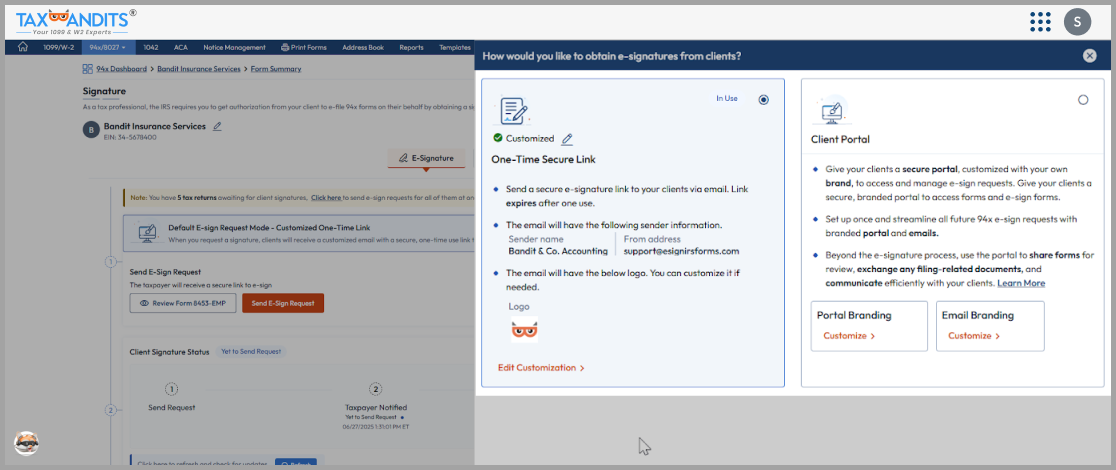
Task: Open the Reports menu
Action: (x=411, y=48)
